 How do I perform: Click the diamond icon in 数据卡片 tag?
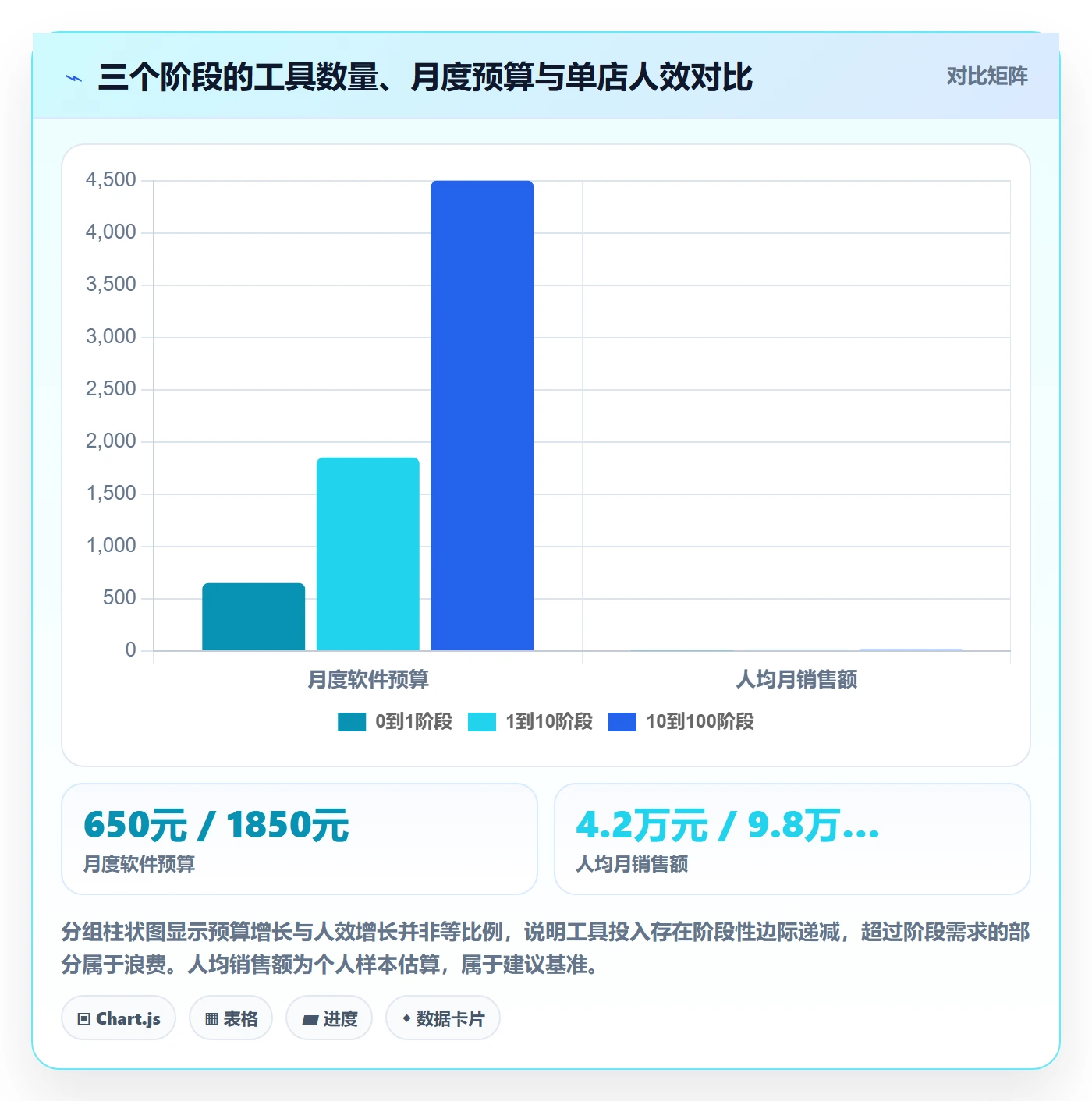pyautogui.click(x=406, y=1018)
